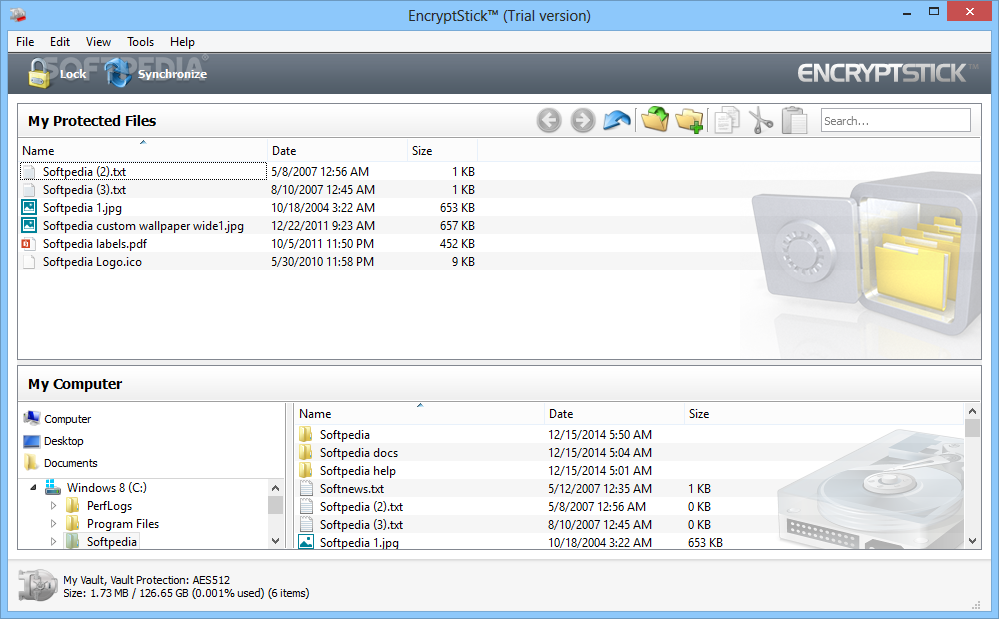Sort My Computer list by Name header
This screenshot has height=619, width=999.
pyautogui.click(x=420, y=413)
